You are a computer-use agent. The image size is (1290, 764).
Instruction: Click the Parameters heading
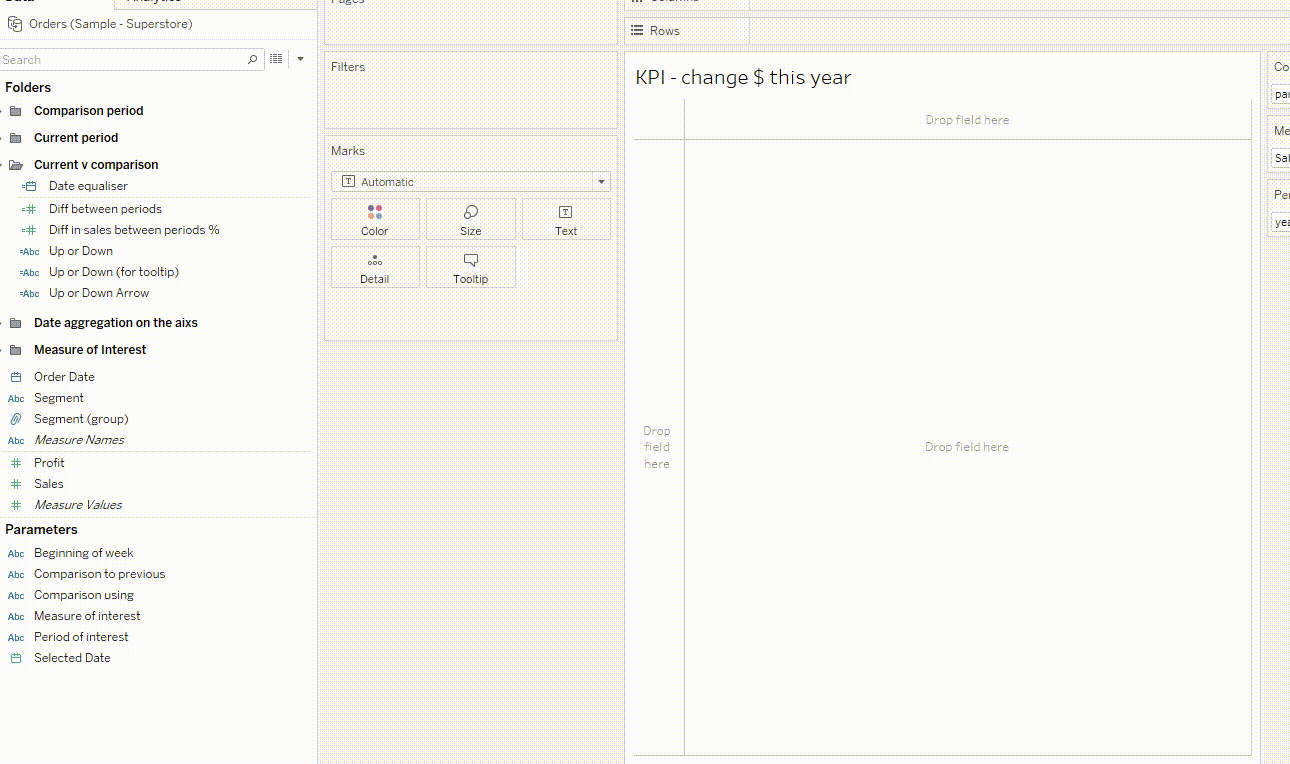[x=41, y=530]
